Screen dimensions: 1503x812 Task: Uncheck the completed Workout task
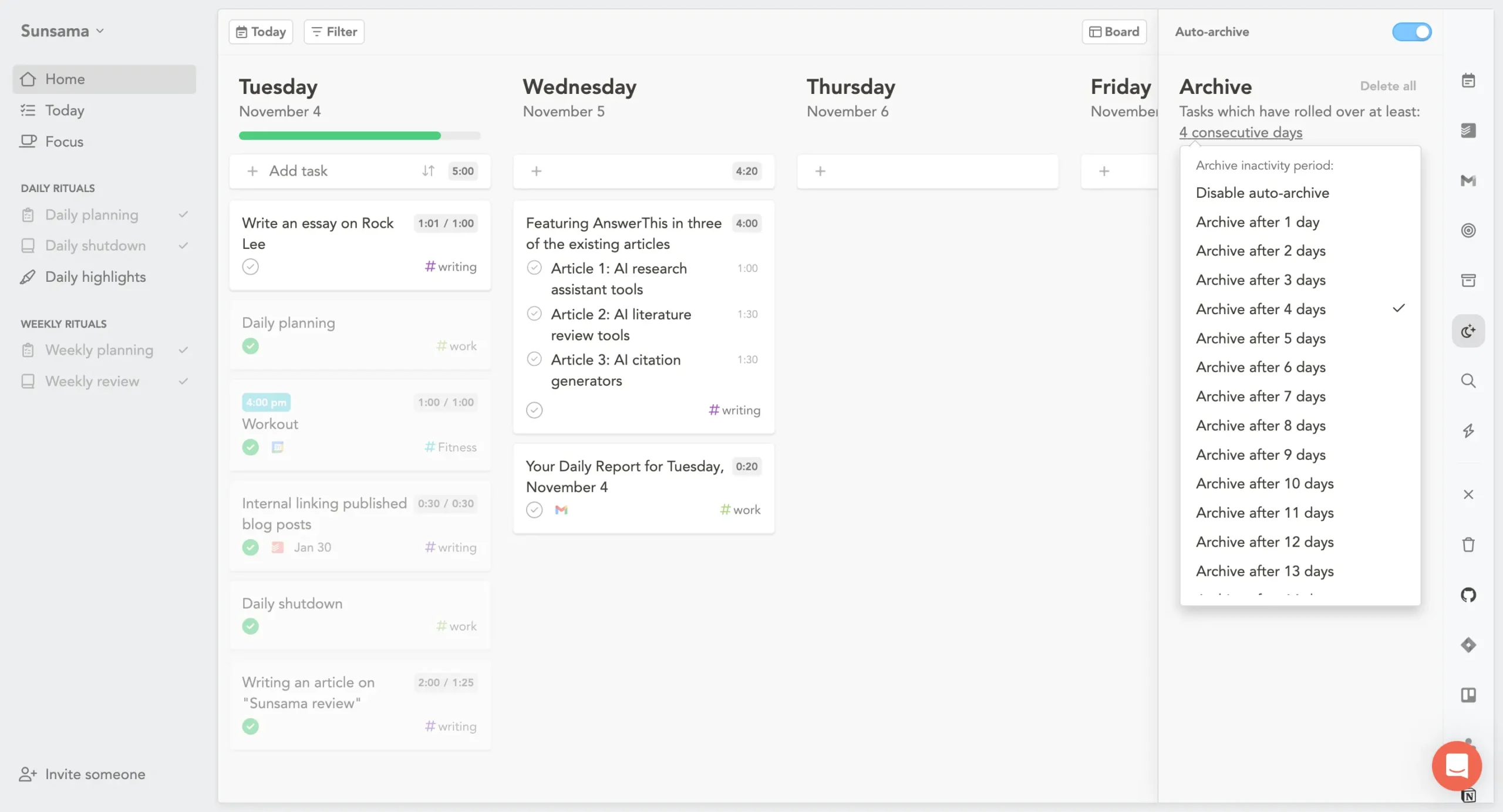[251, 447]
